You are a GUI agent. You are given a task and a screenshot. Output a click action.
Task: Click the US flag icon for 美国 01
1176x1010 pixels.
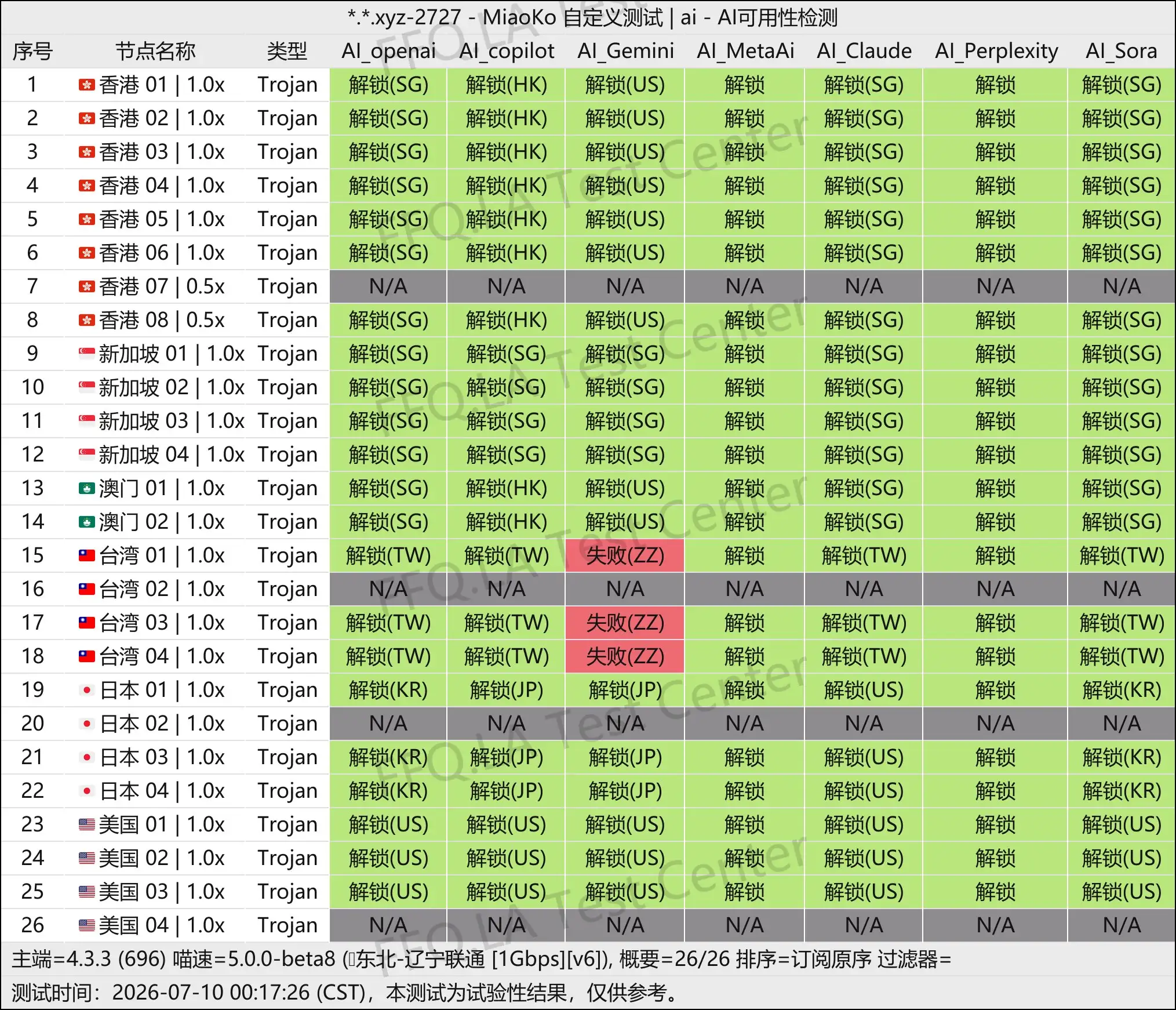tap(86, 824)
